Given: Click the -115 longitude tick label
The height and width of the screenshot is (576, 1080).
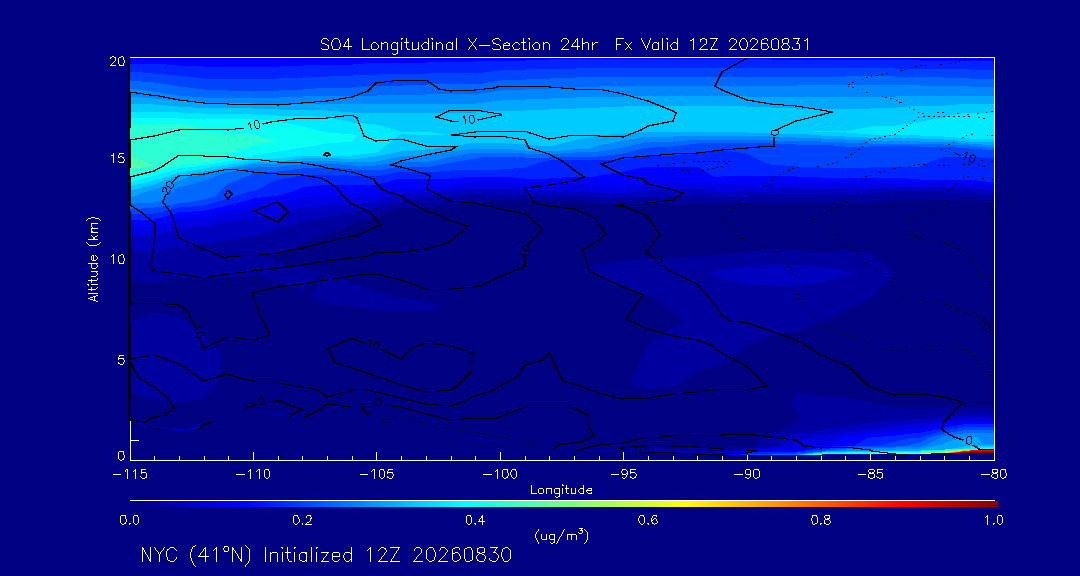Looking at the screenshot, I should [129, 475].
